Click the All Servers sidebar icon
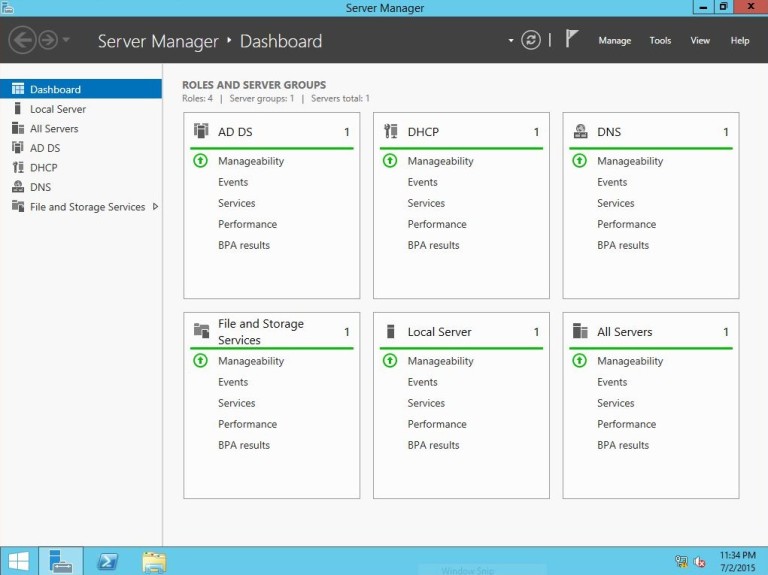 [x=18, y=128]
